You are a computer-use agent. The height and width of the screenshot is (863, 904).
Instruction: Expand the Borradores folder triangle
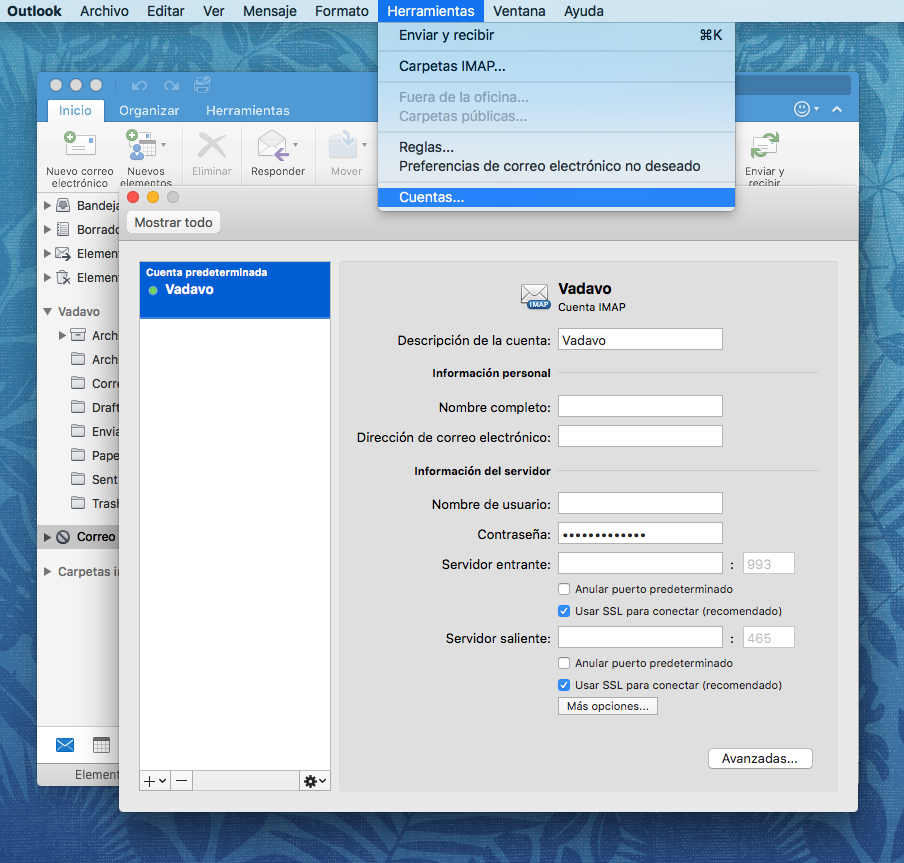[47, 229]
